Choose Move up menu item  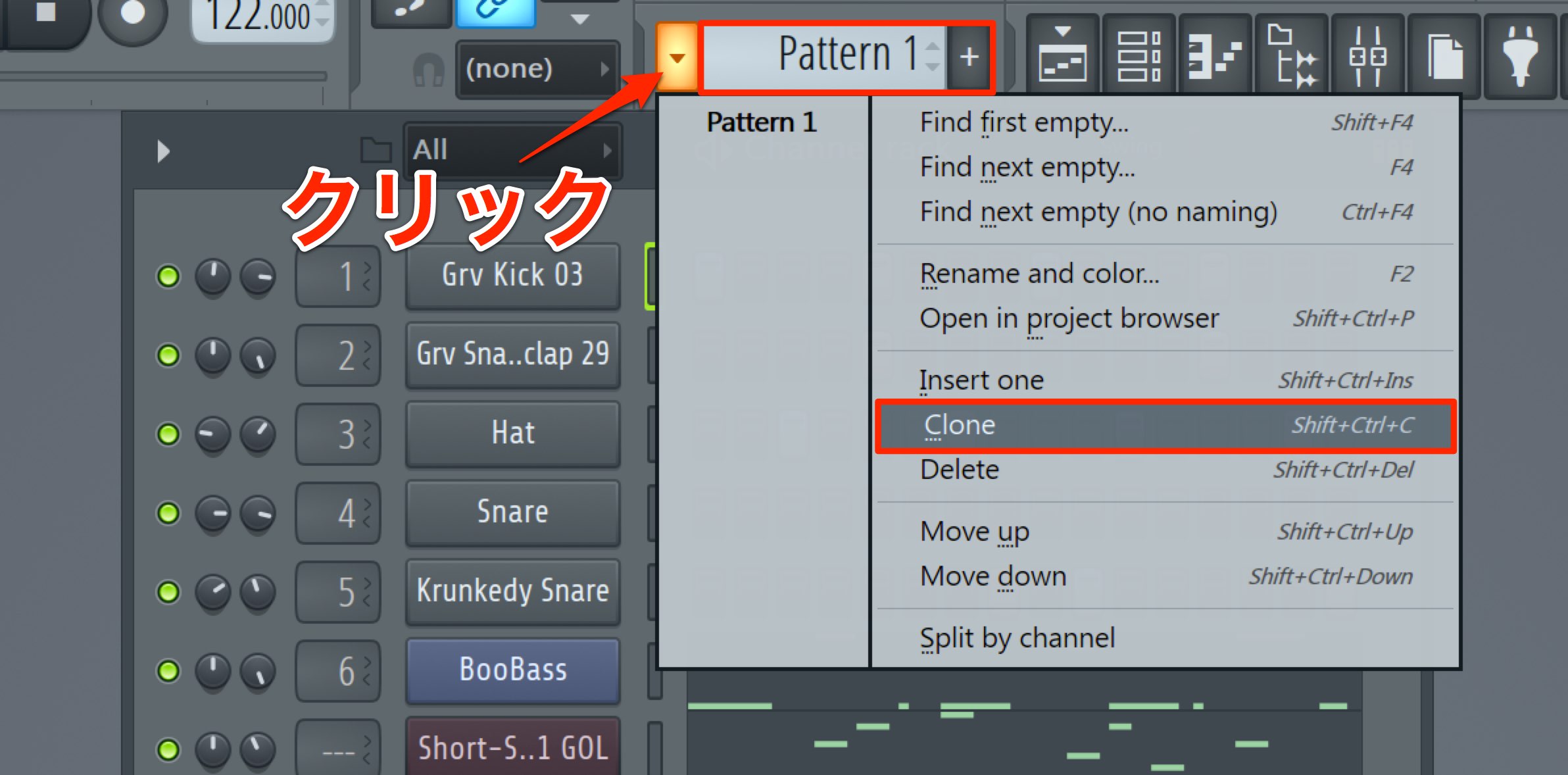tap(1165, 532)
